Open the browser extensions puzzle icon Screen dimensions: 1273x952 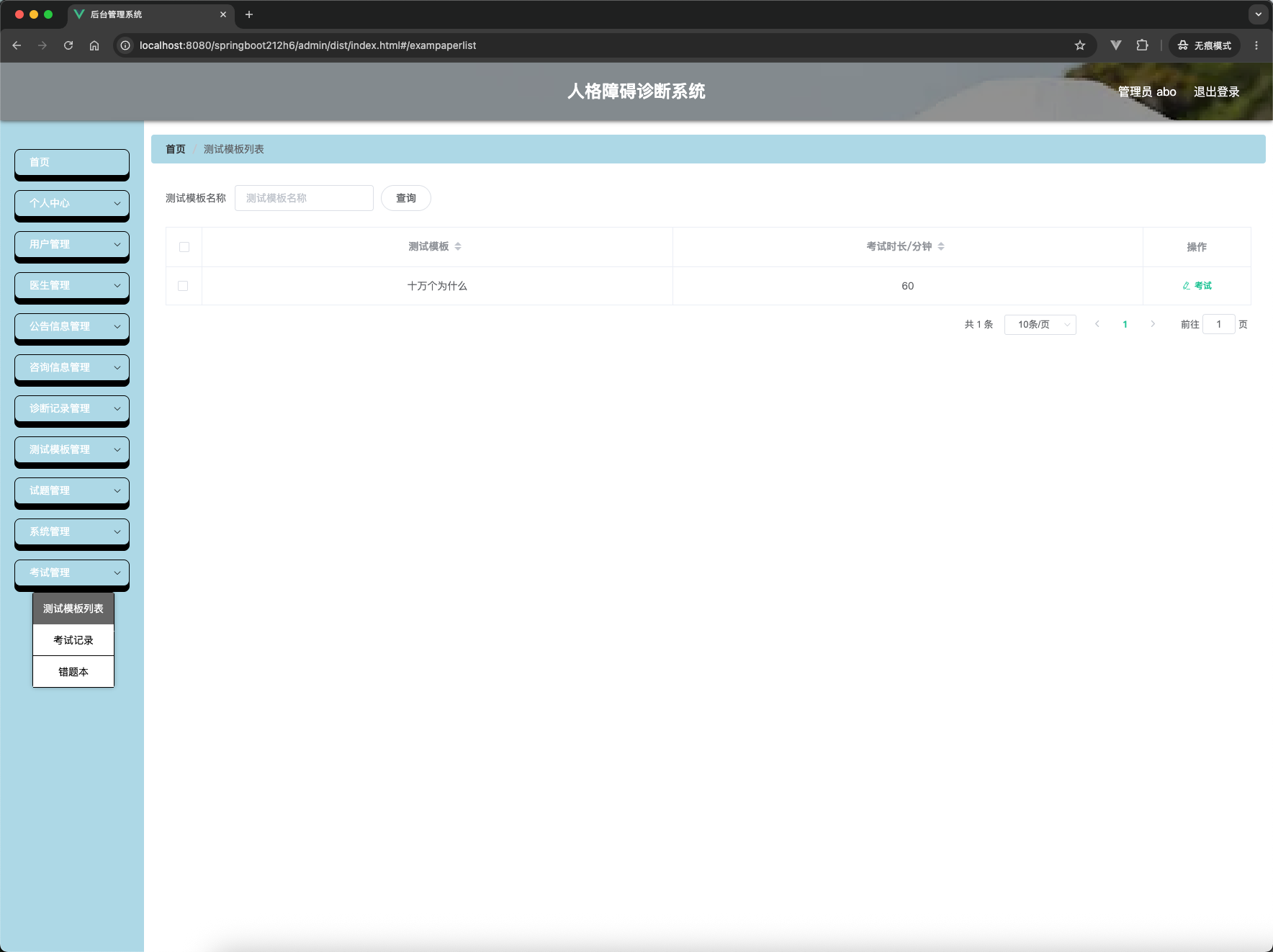[1142, 45]
